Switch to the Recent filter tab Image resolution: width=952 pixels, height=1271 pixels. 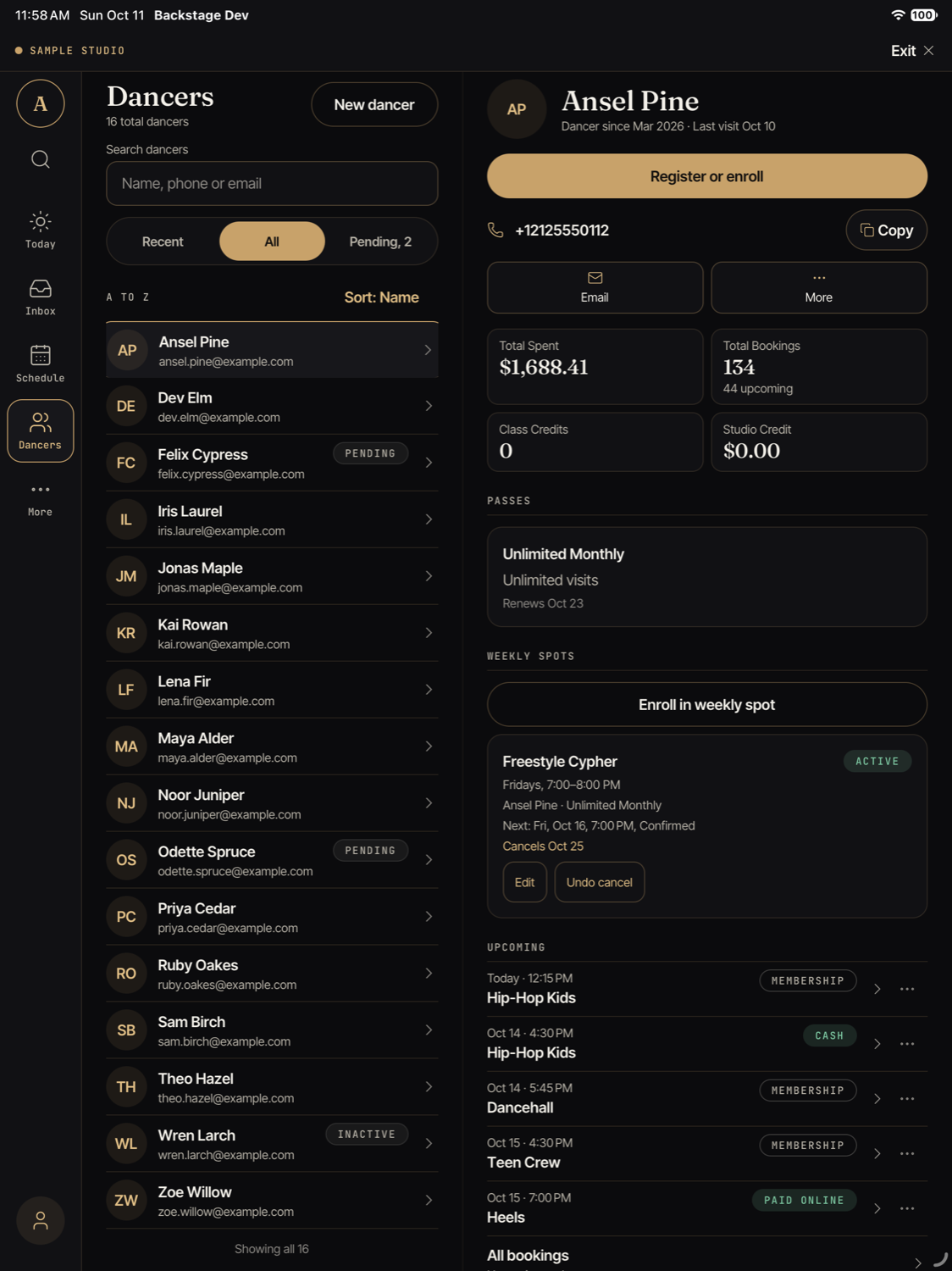pyautogui.click(x=163, y=241)
